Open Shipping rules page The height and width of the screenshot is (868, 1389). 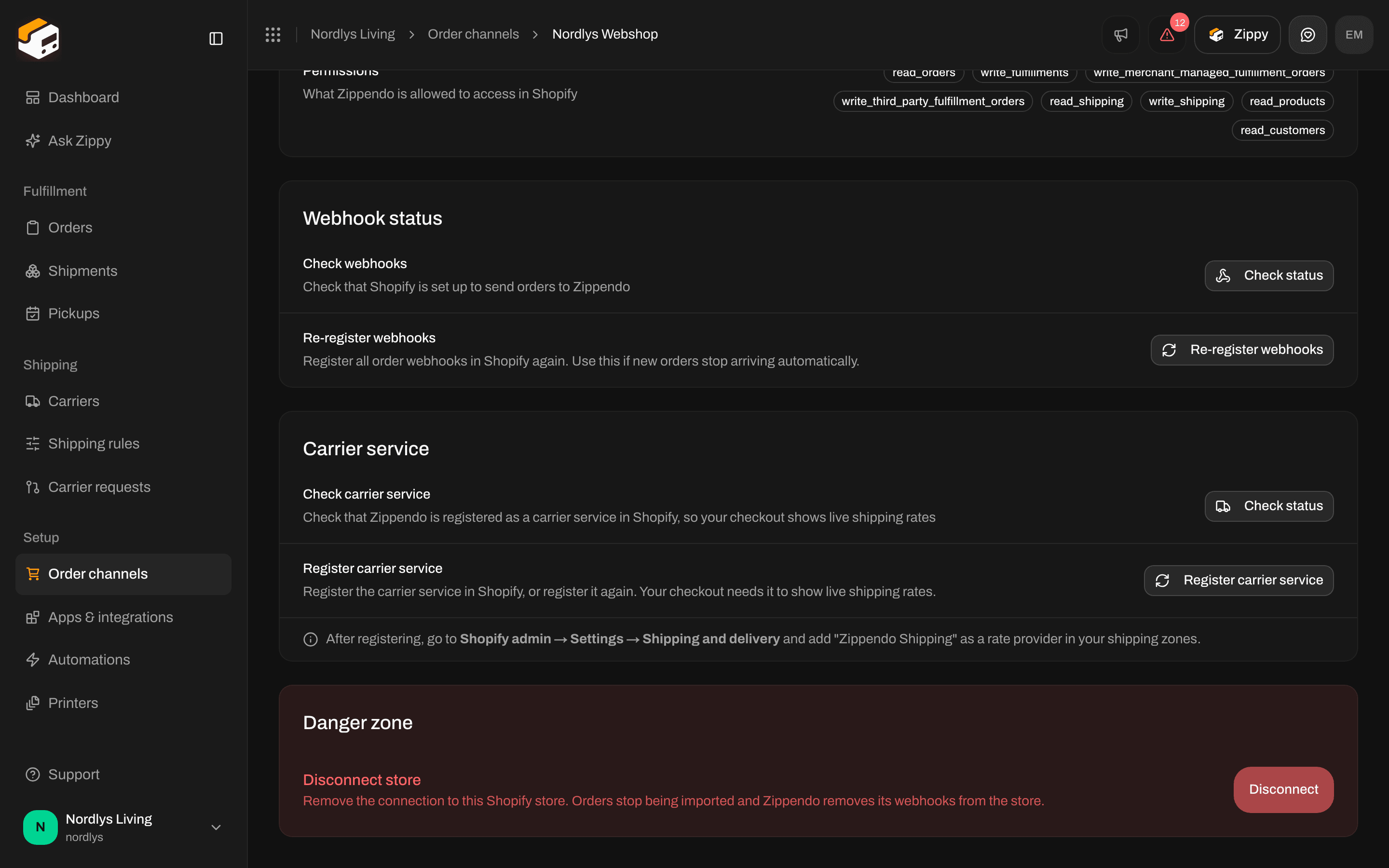click(123, 444)
